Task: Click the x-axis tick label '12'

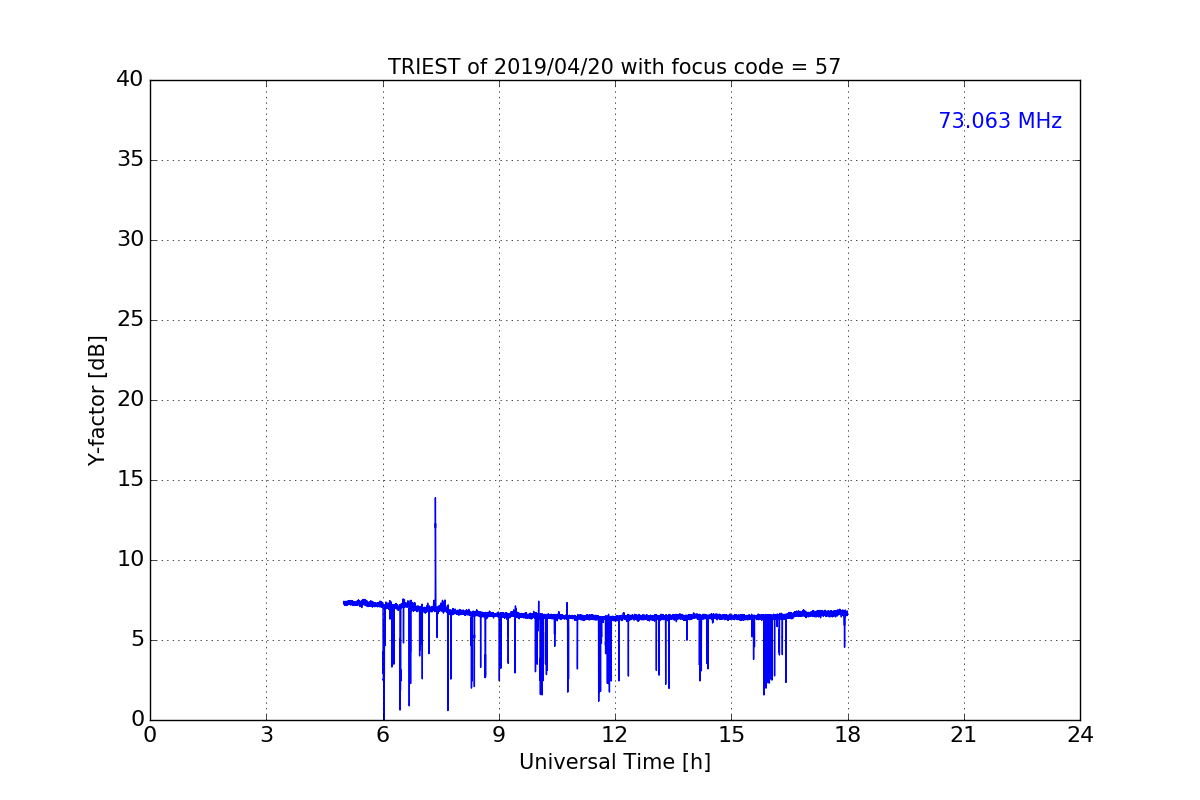Action: pos(615,735)
